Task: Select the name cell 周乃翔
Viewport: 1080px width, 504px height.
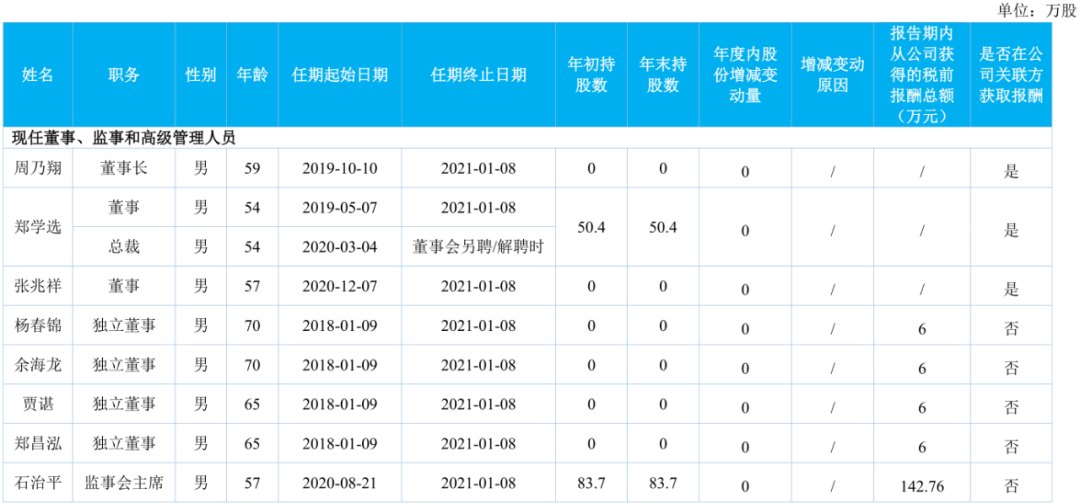Action: (x=37, y=168)
